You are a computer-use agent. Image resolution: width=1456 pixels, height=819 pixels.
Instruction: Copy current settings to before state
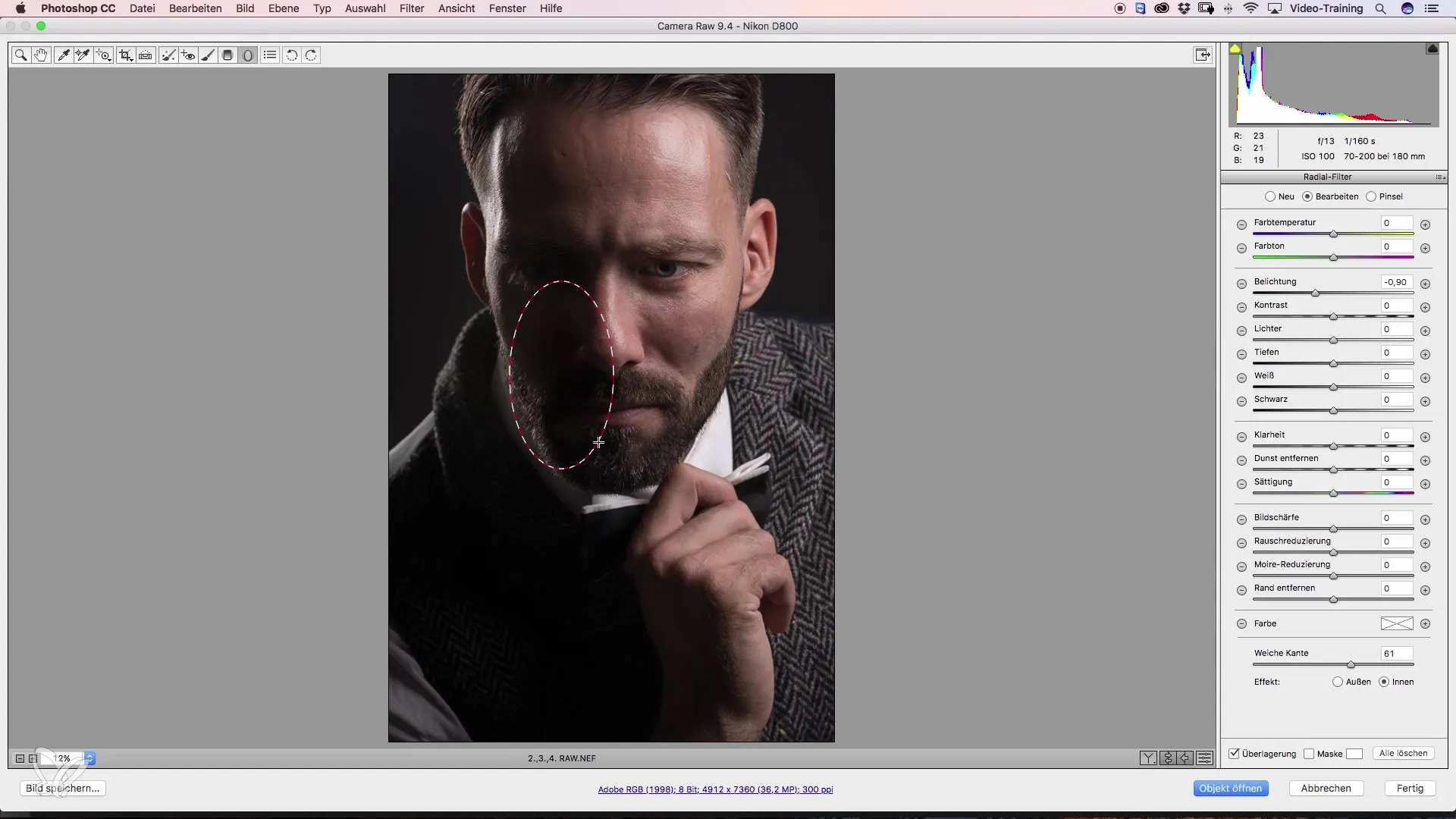click(x=1185, y=758)
